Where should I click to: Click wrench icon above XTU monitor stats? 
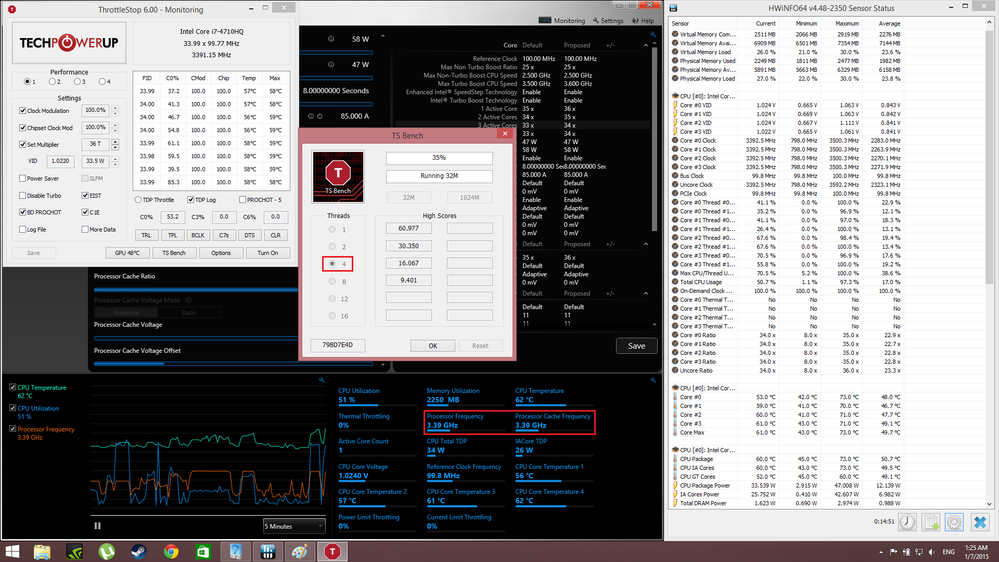[653, 380]
